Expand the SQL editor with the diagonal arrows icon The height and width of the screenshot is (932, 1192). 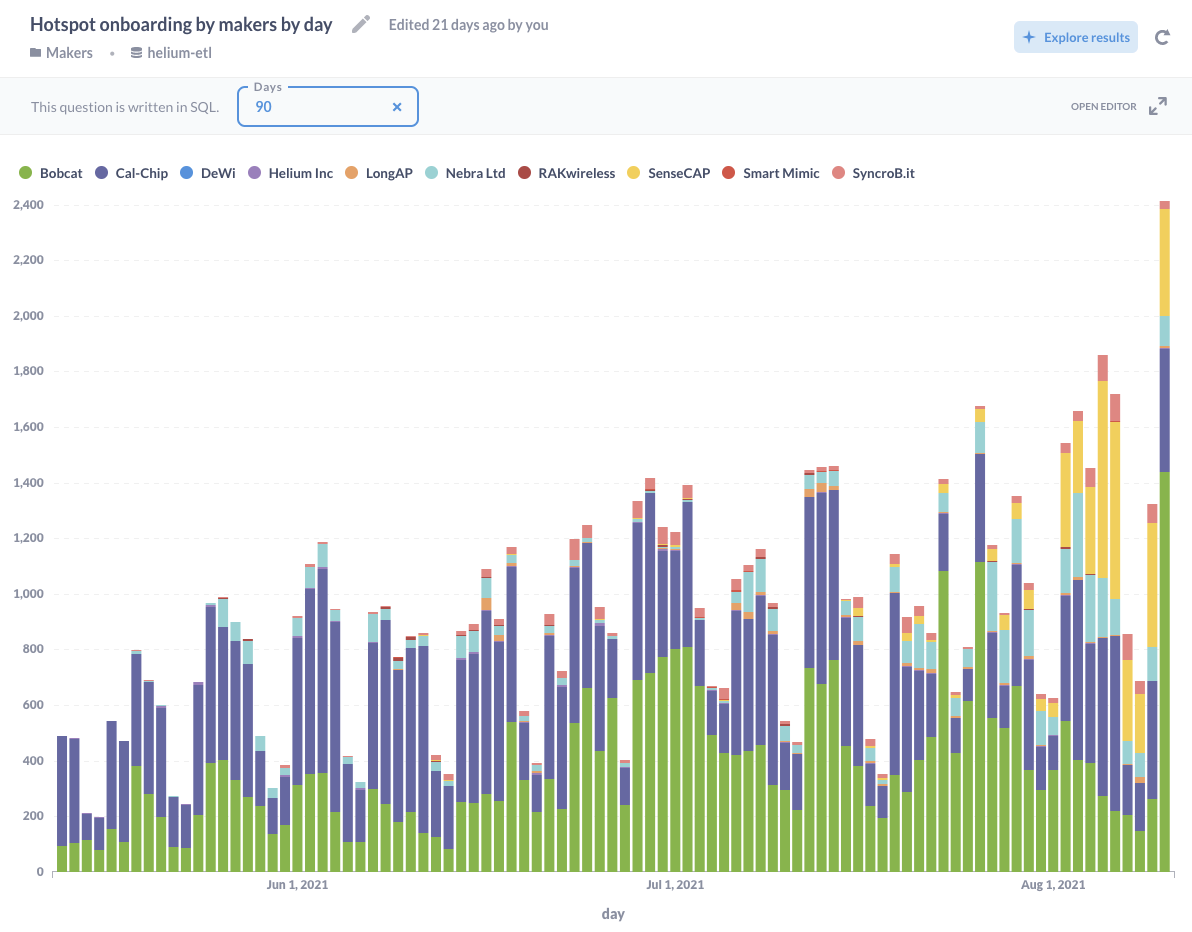[x=1158, y=106]
